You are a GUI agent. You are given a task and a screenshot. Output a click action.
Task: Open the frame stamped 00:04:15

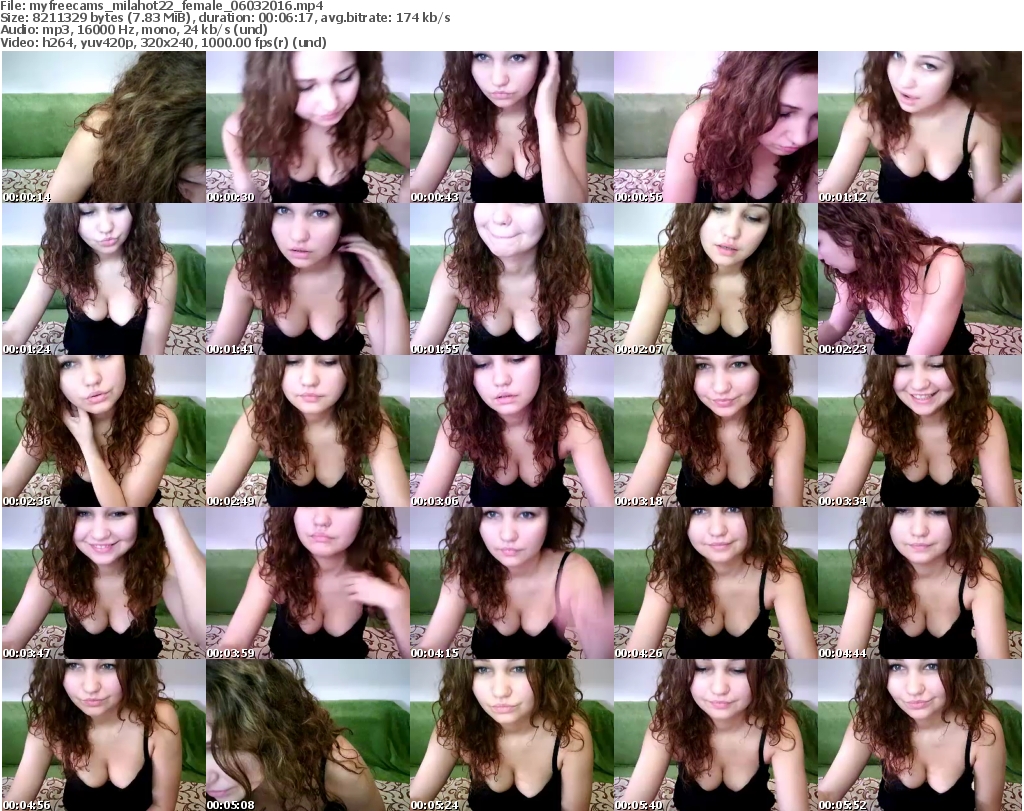click(511, 583)
